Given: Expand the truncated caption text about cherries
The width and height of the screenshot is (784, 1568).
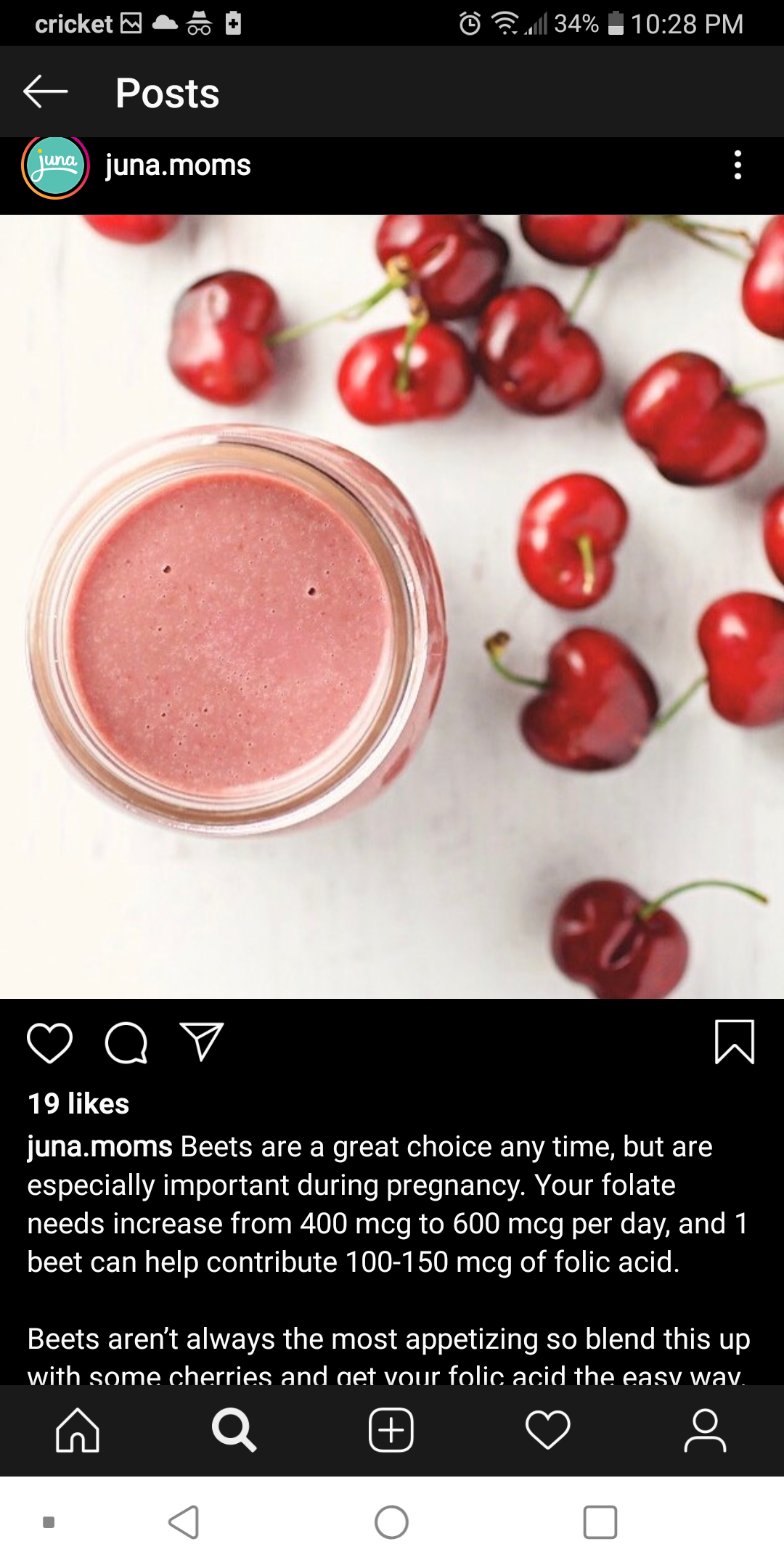Looking at the screenshot, I should (x=386, y=1357).
